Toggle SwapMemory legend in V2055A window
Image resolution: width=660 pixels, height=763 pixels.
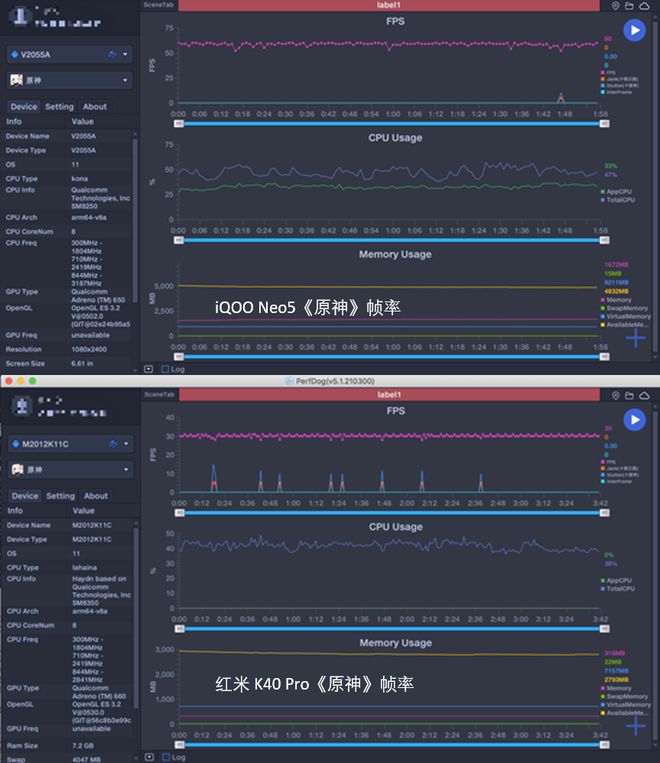[624, 308]
